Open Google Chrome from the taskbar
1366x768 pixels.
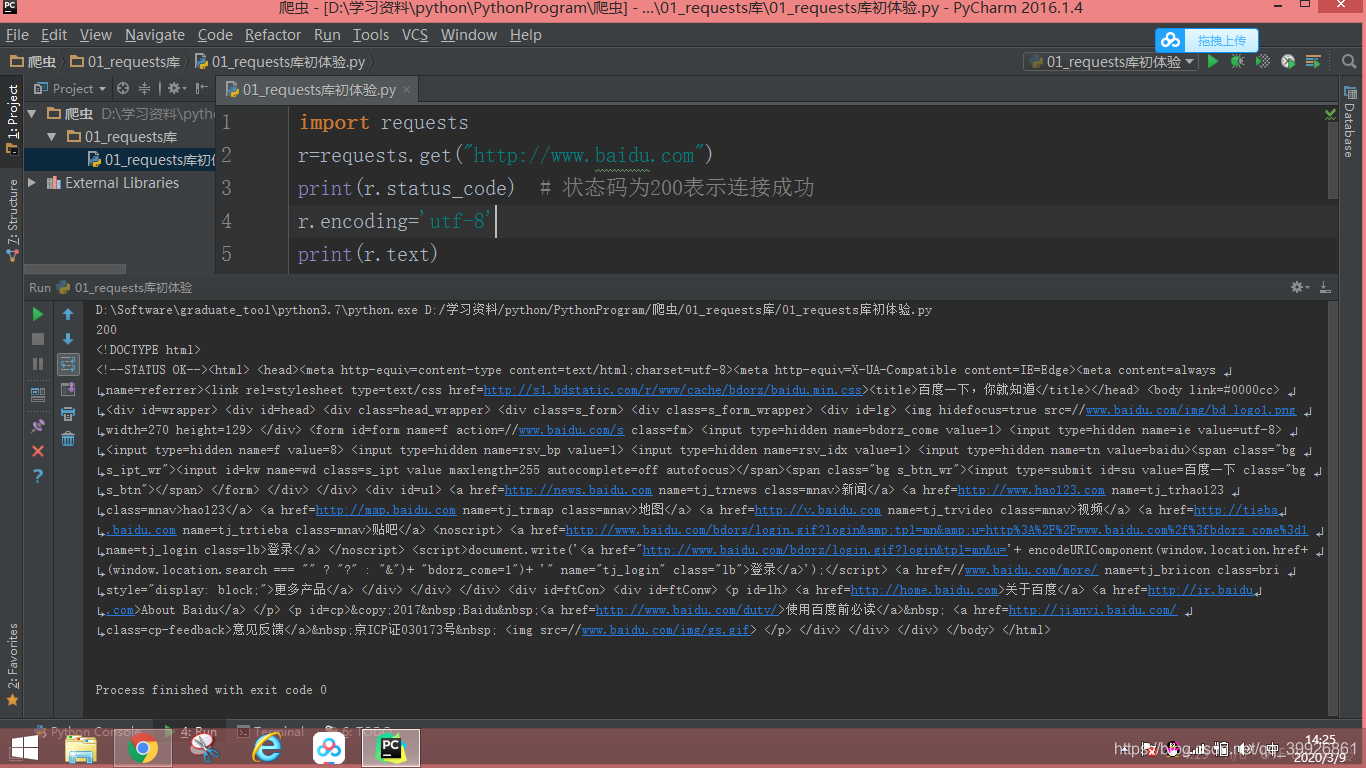tap(143, 748)
